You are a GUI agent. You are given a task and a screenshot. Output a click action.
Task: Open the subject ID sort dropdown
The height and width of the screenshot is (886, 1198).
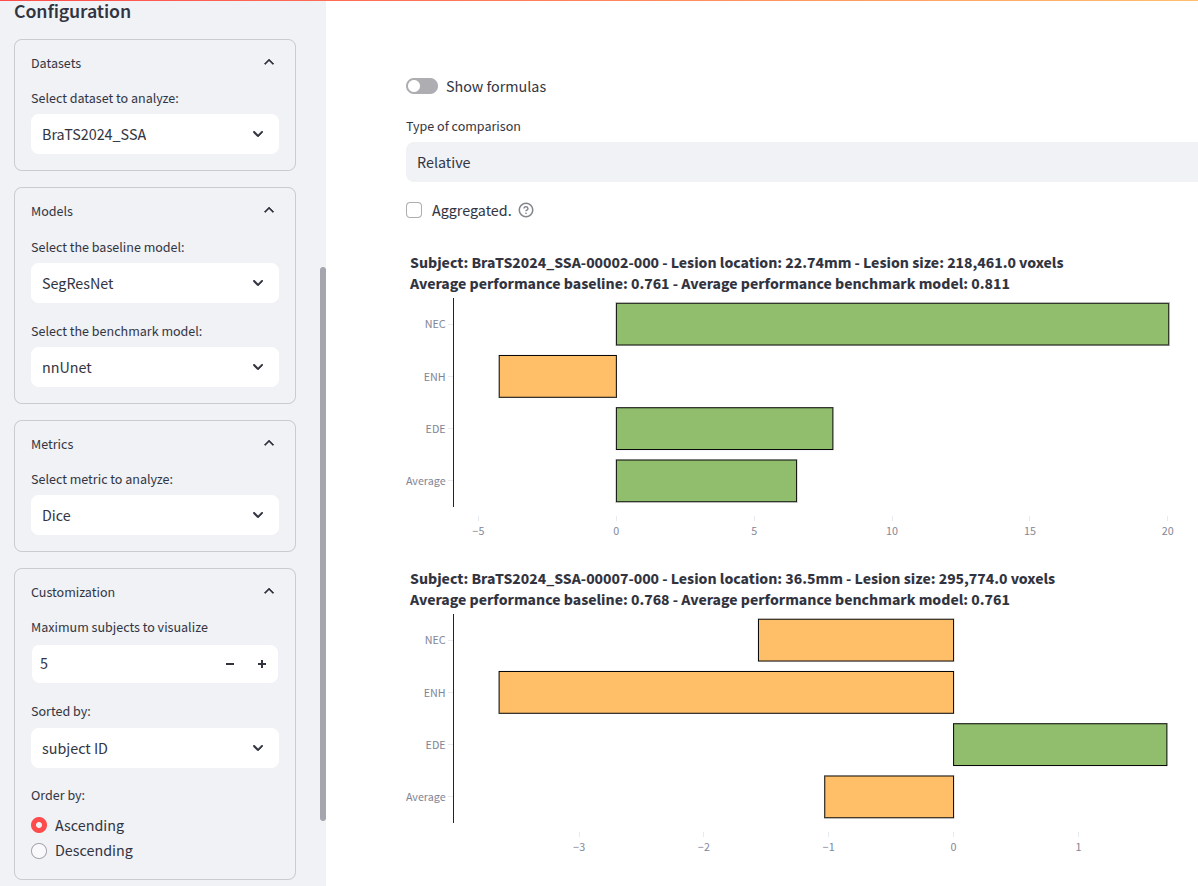[x=154, y=748]
